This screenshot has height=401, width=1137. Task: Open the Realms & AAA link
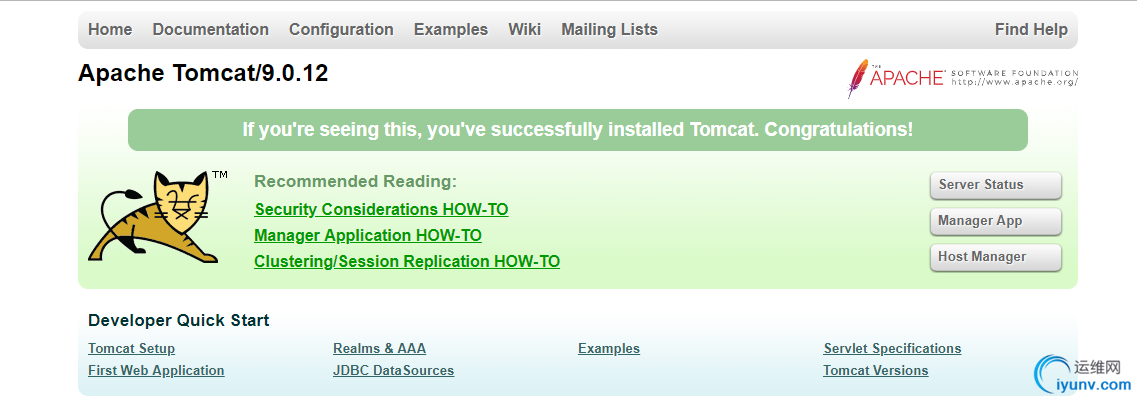pos(379,349)
